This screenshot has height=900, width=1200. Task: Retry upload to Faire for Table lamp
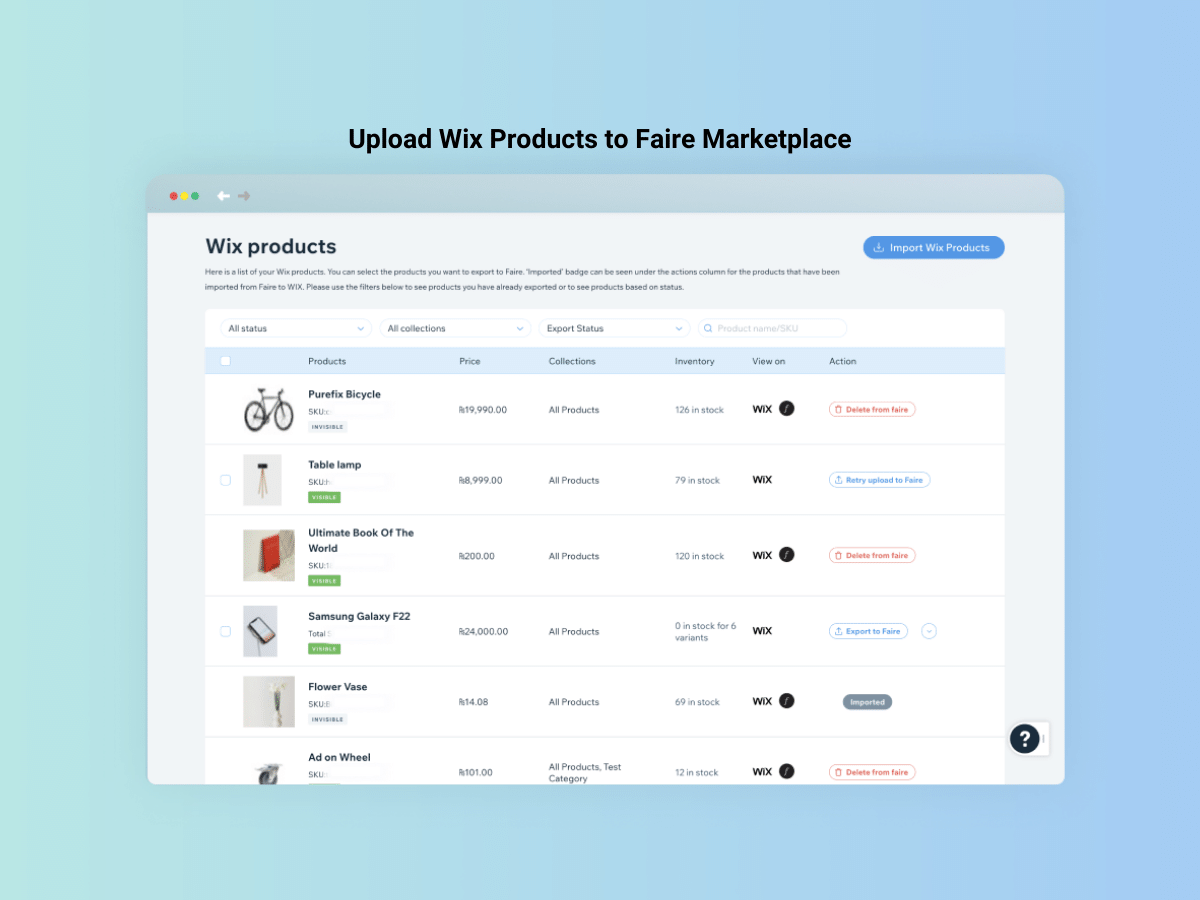(x=880, y=480)
